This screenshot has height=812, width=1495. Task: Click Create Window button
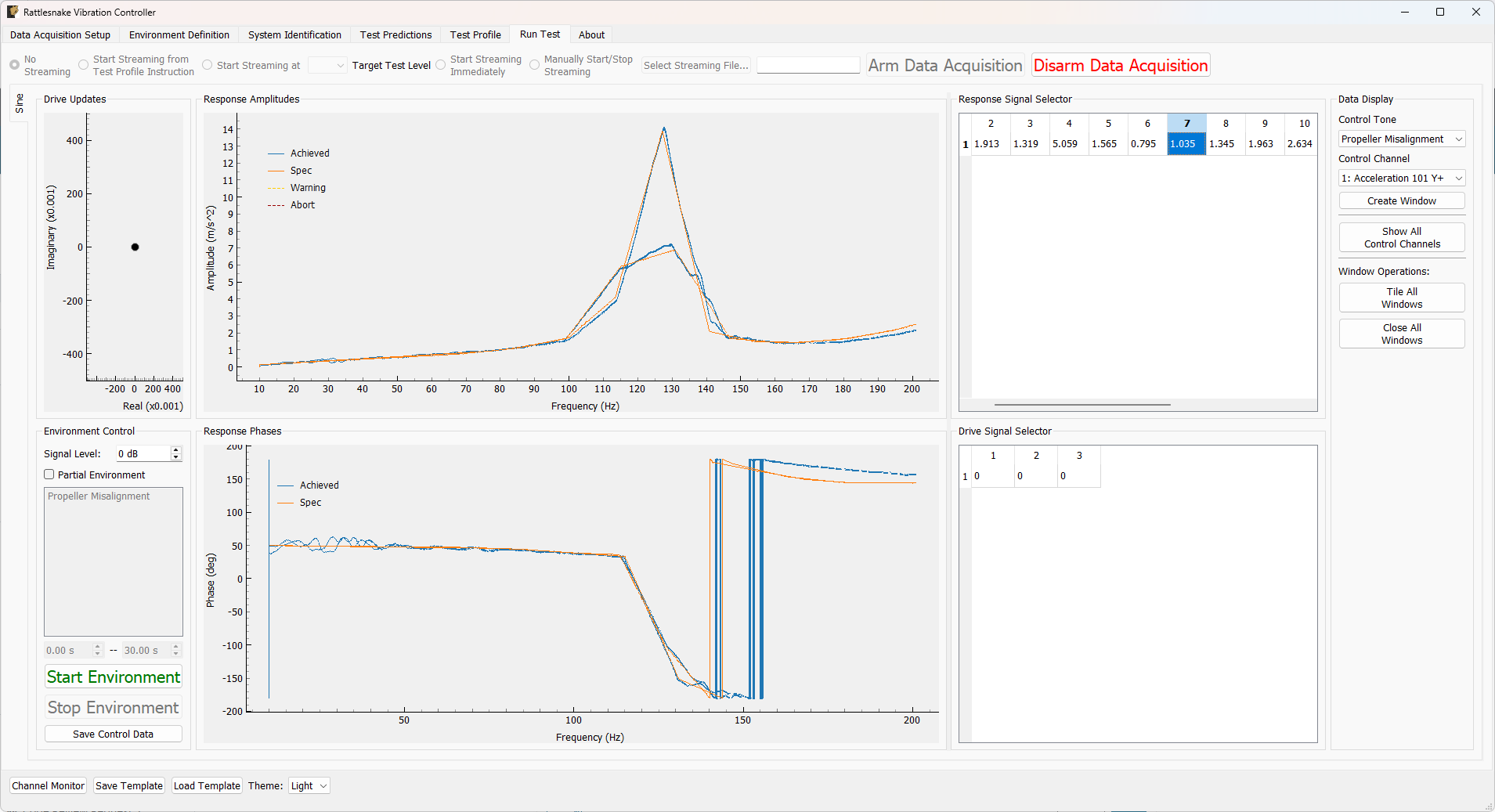click(1402, 201)
